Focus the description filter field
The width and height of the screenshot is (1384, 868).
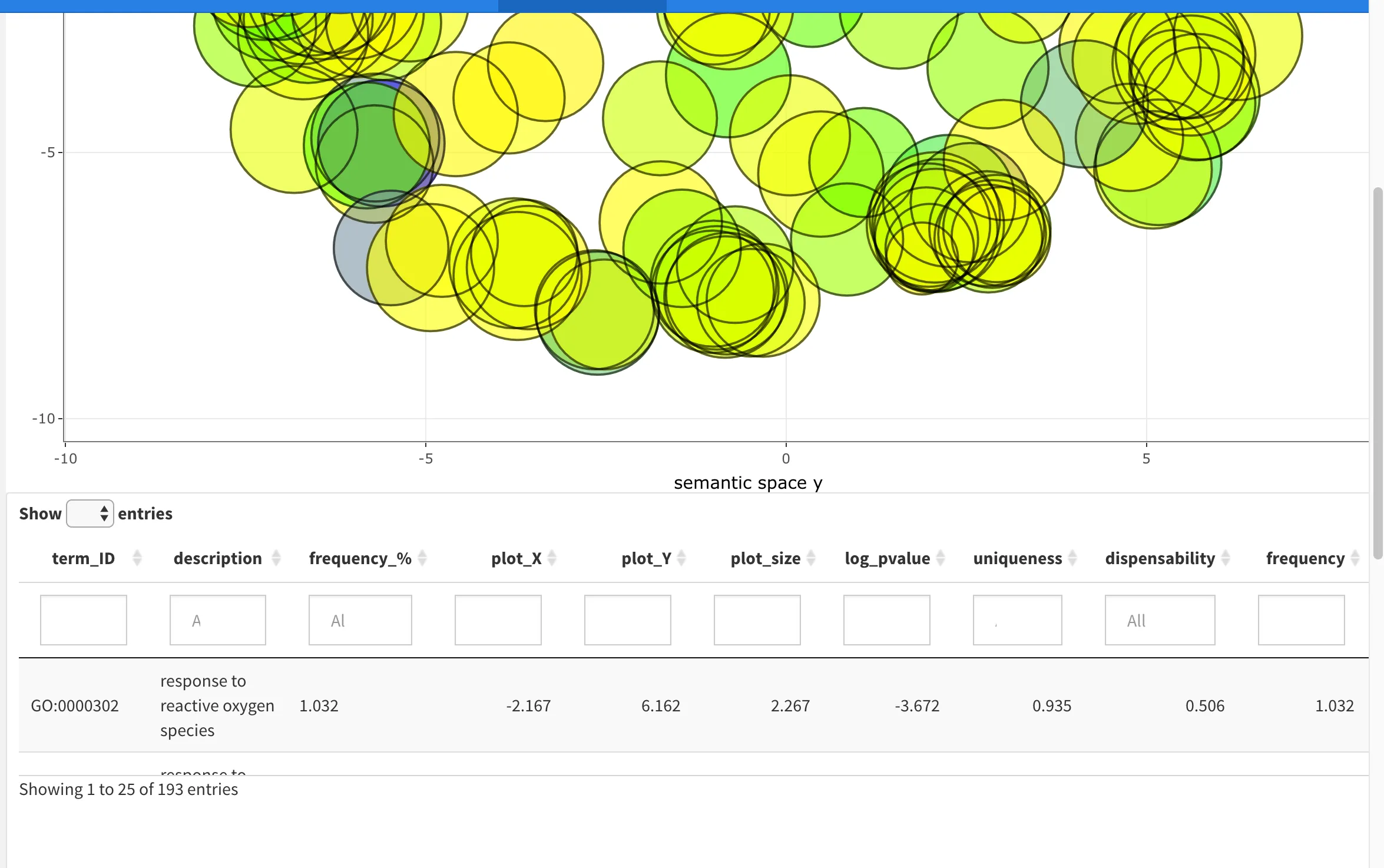(x=217, y=620)
